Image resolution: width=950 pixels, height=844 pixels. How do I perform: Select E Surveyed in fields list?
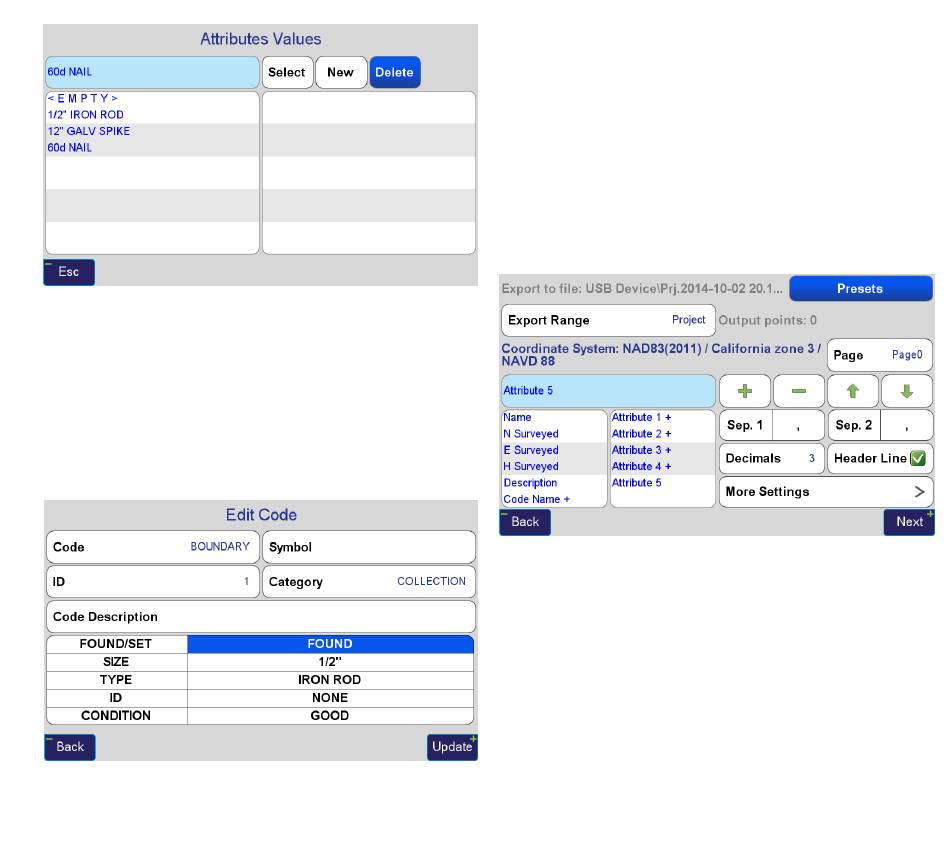[x=554, y=450]
